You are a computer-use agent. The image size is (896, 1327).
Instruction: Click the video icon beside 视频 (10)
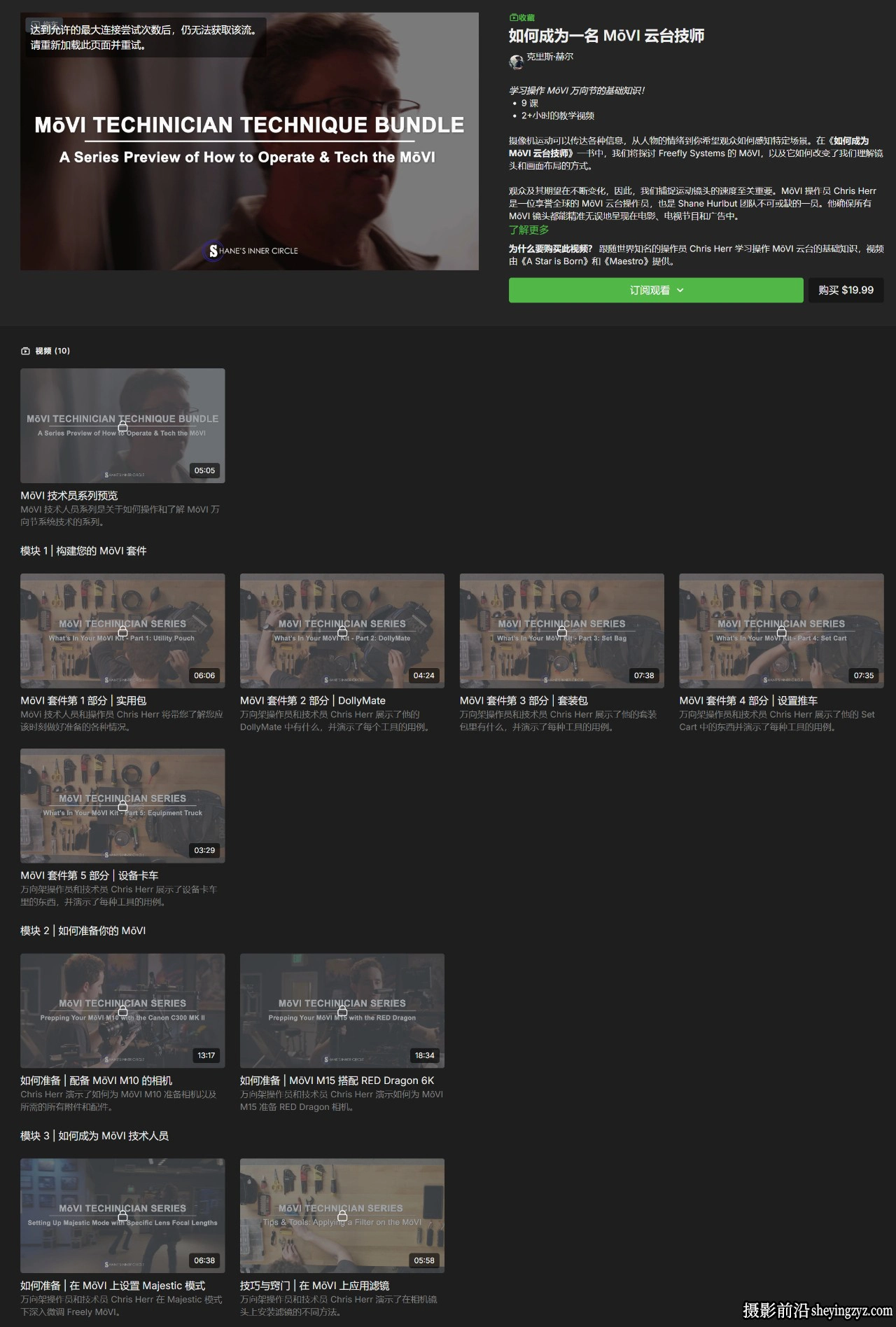click(26, 351)
